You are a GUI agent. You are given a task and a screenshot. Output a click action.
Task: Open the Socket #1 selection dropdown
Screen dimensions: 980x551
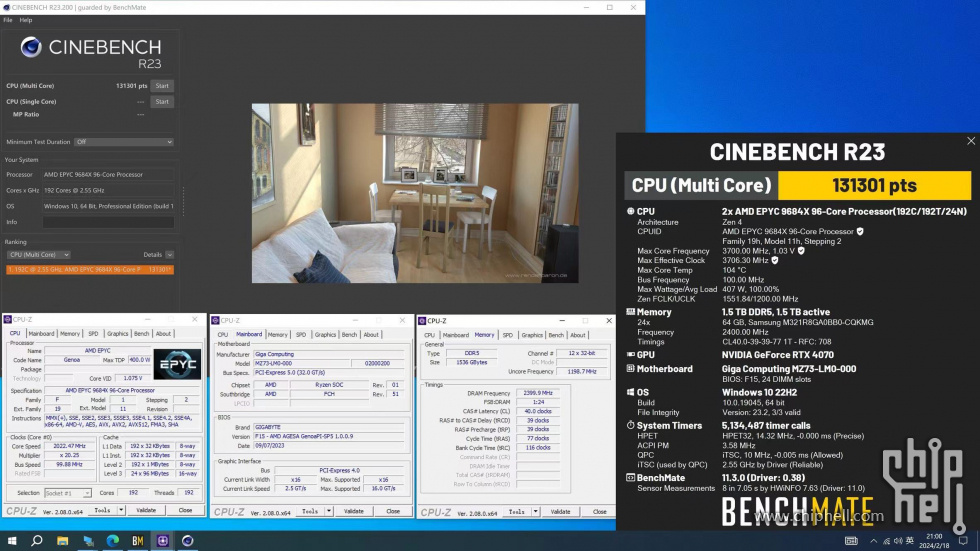tap(68, 493)
